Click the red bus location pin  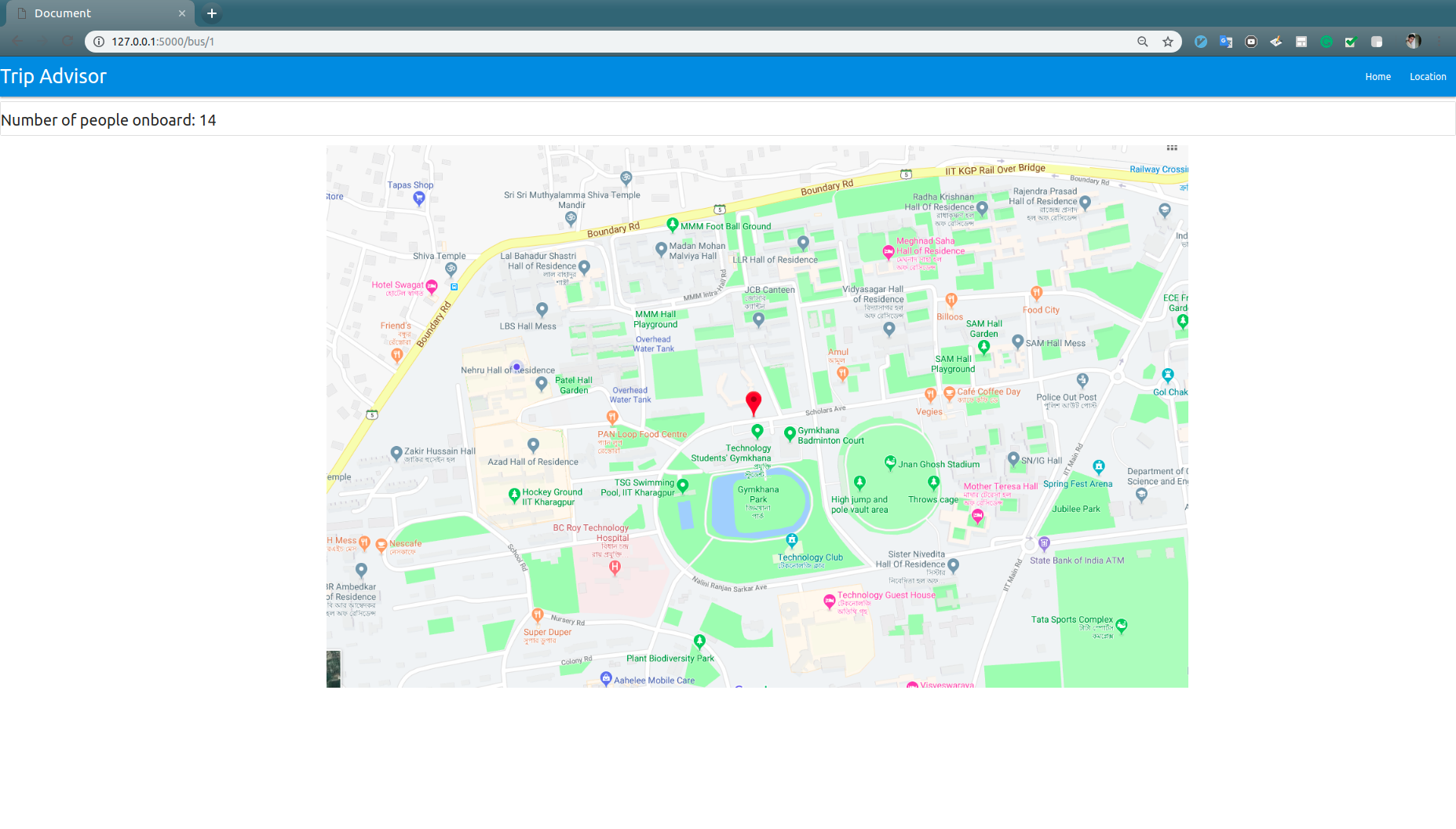click(x=754, y=403)
